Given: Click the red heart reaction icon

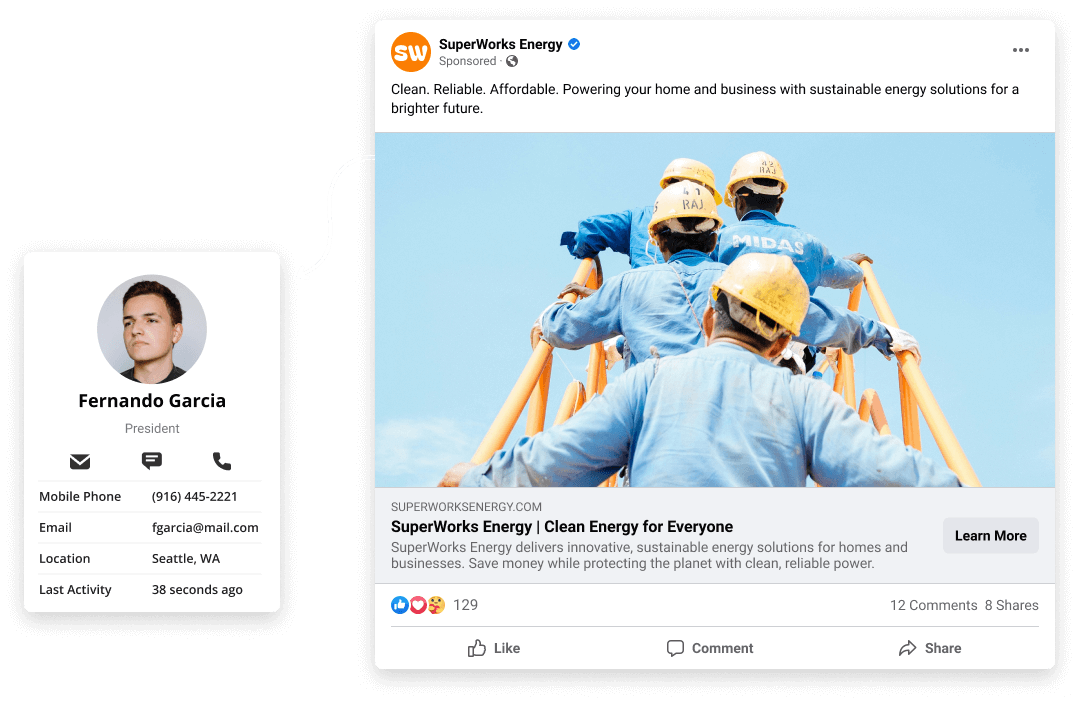Looking at the screenshot, I should point(418,605).
